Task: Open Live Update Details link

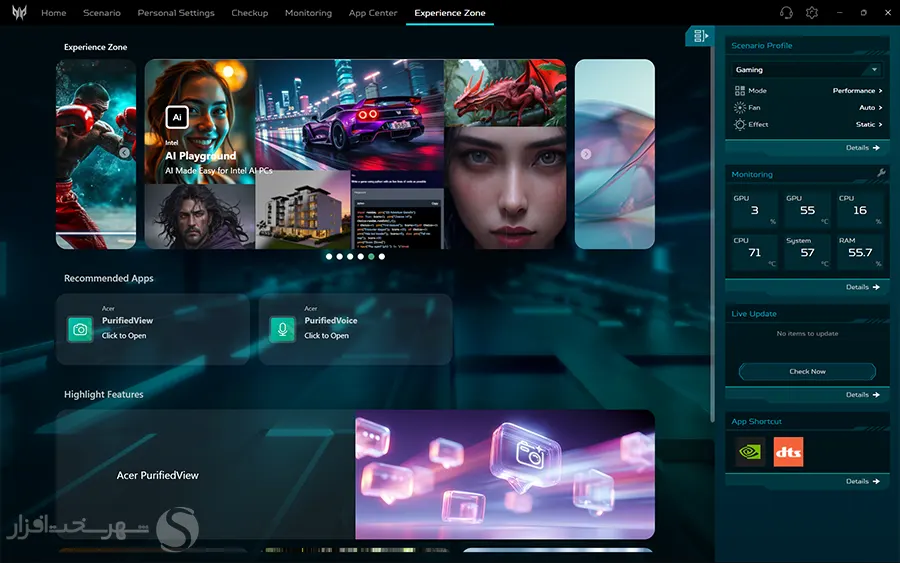Action: tap(863, 395)
